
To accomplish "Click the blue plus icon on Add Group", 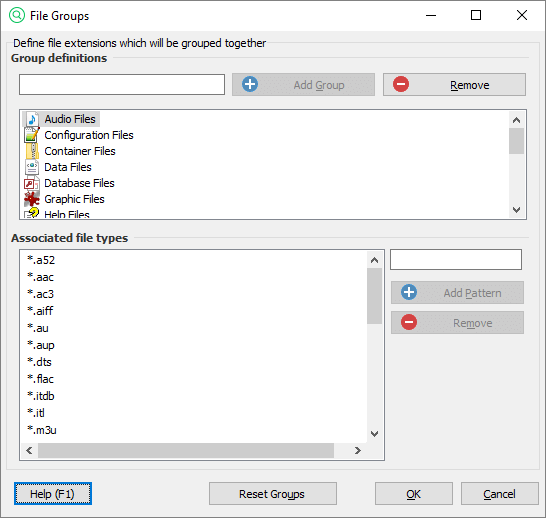I will pyautogui.click(x=250, y=84).
